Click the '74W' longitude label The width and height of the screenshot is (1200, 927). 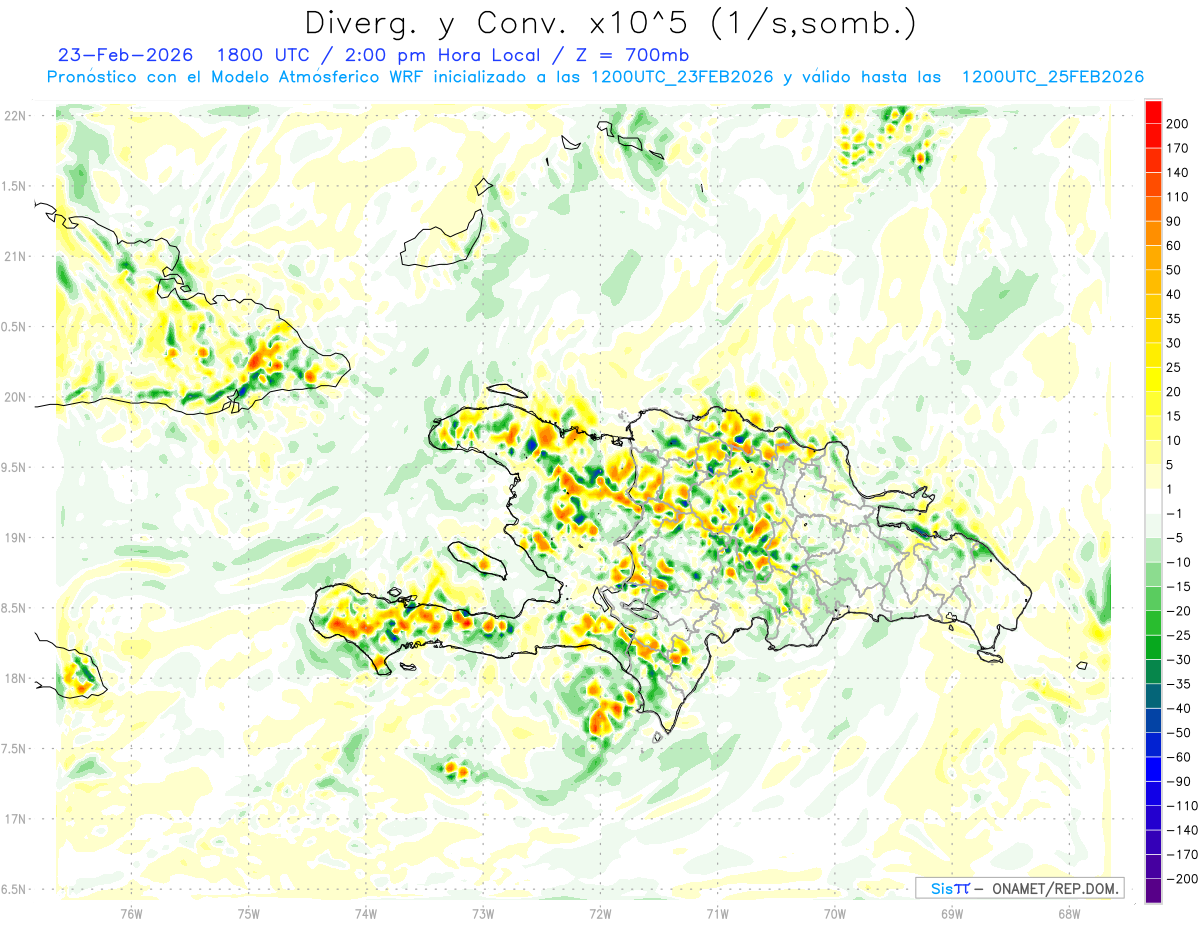click(366, 913)
